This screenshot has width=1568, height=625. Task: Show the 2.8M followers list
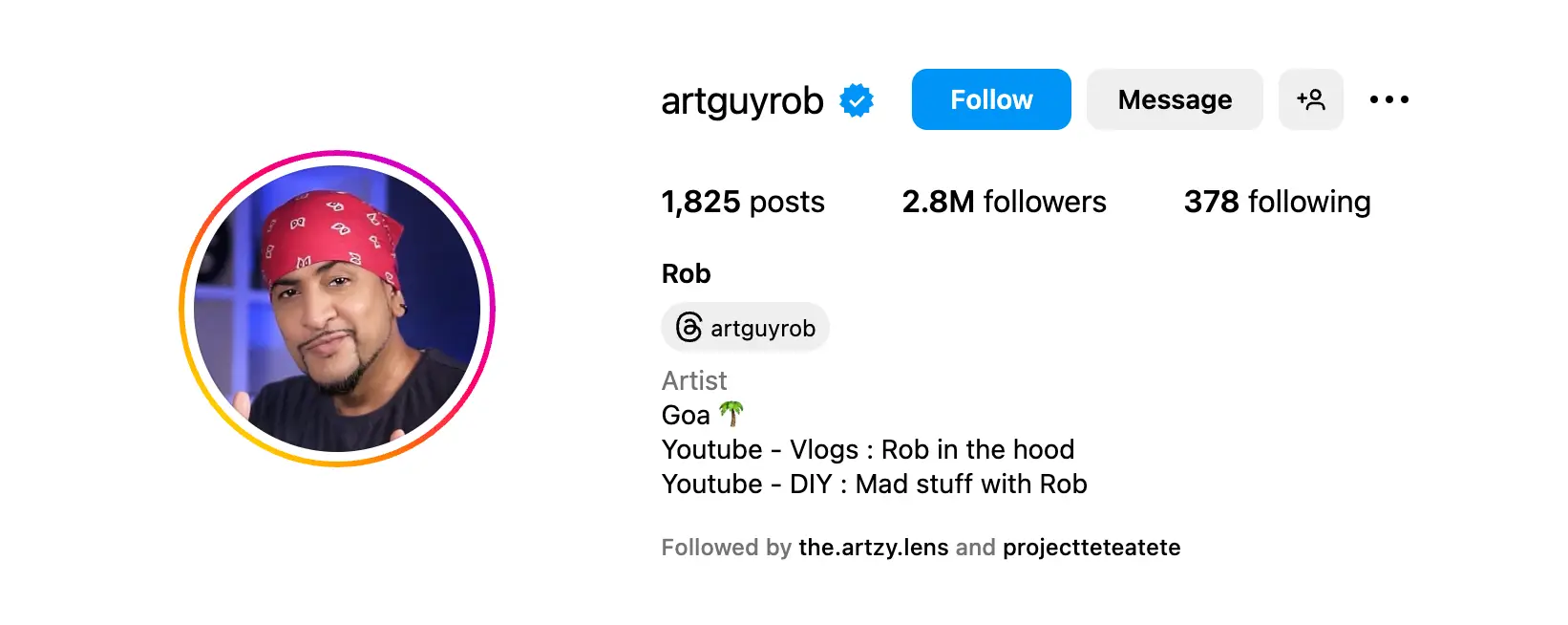click(1004, 202)
